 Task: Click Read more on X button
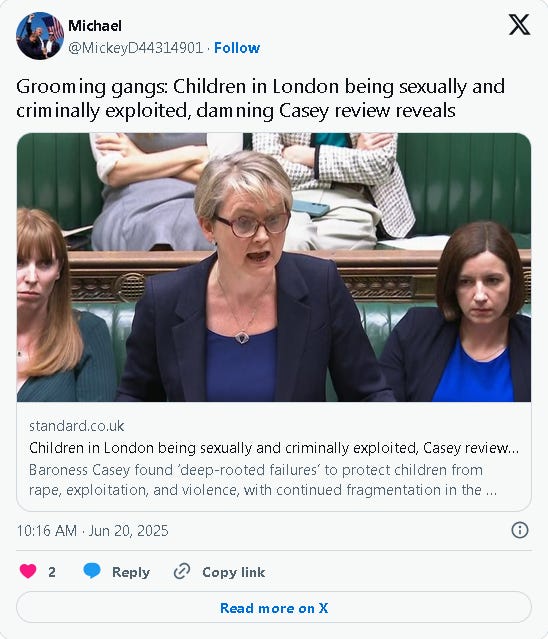point(274,608)
